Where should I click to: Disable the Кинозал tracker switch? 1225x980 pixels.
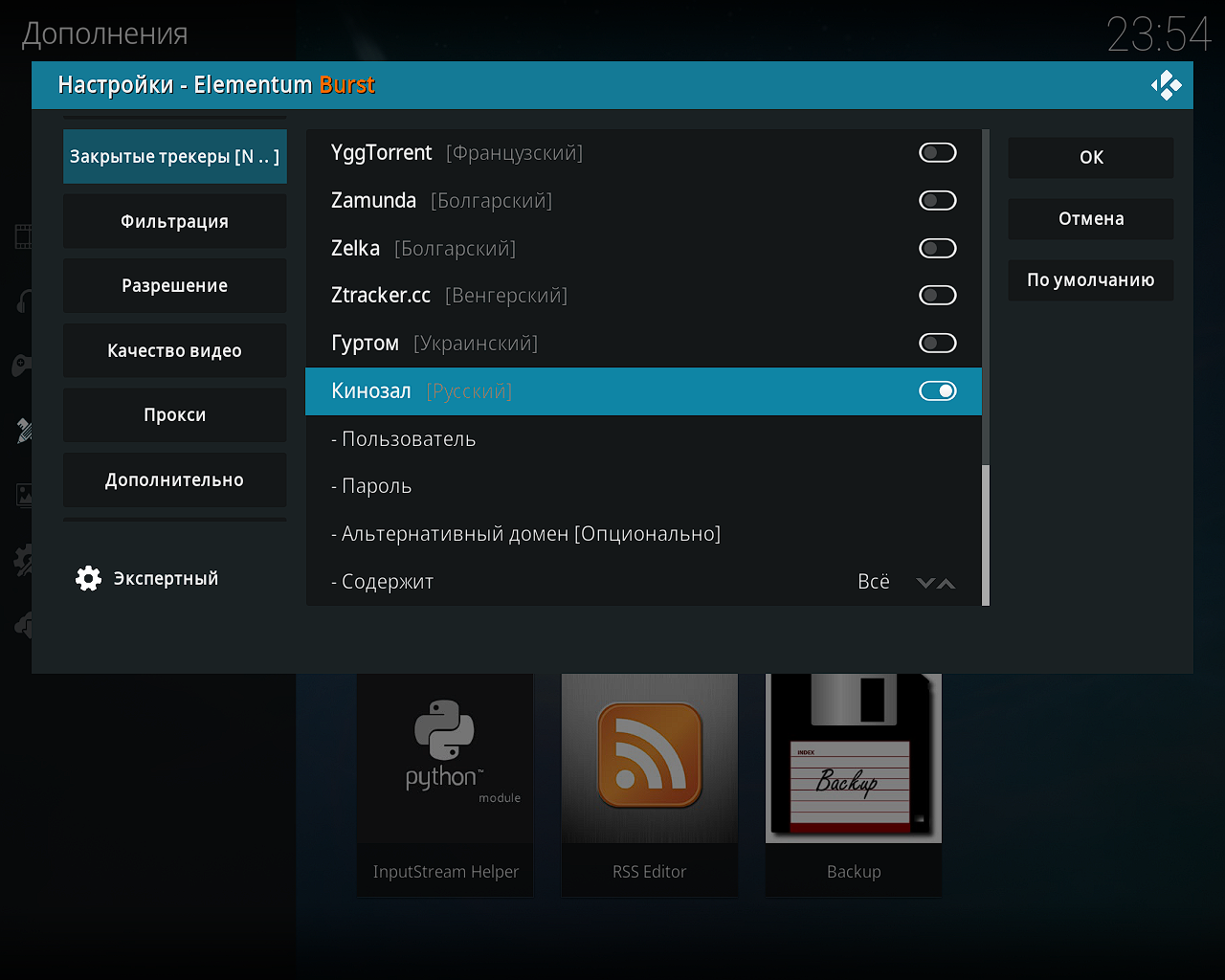(x=937, y=390)
